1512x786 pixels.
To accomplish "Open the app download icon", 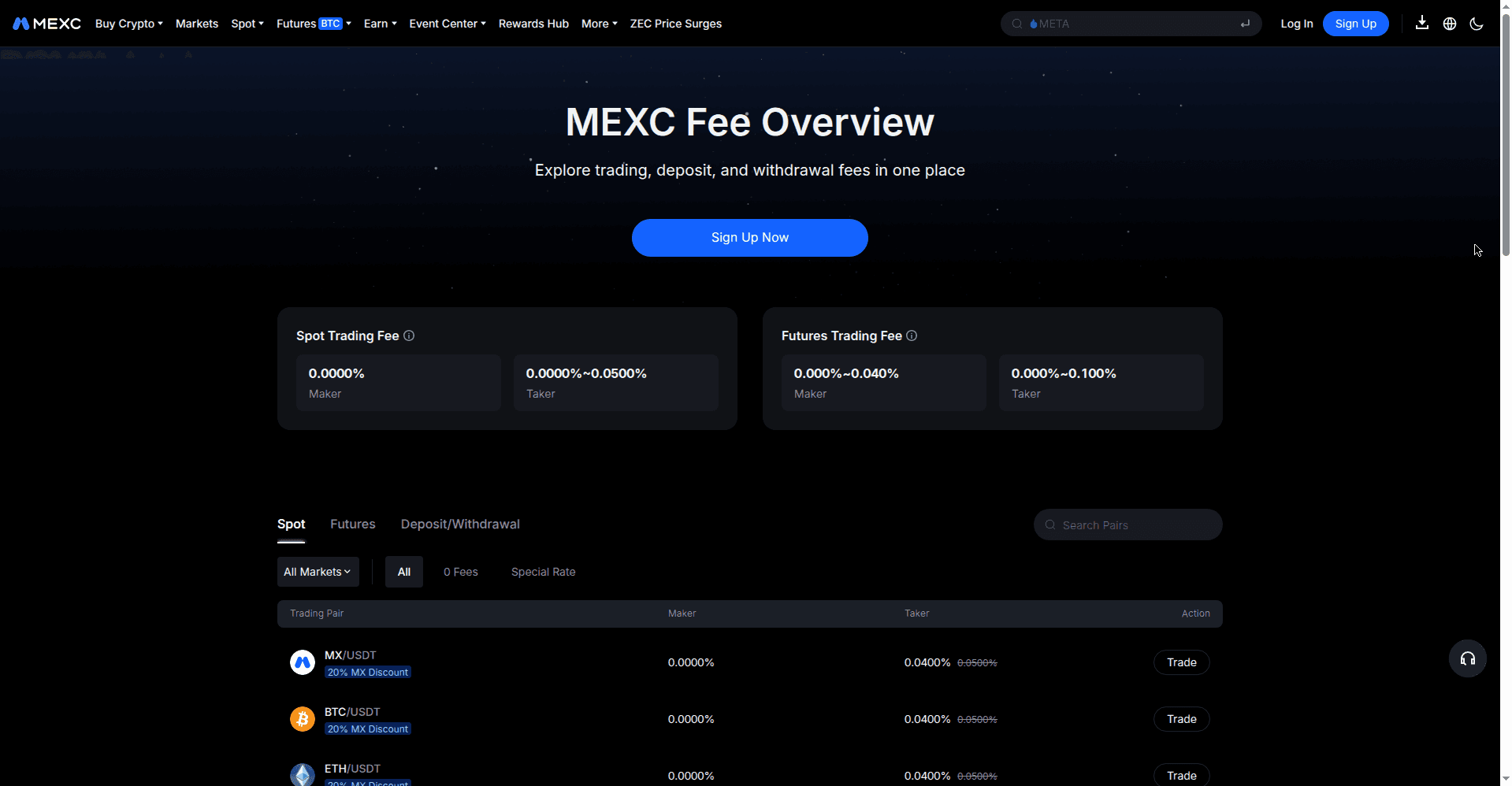I will tap(1421, 23).
